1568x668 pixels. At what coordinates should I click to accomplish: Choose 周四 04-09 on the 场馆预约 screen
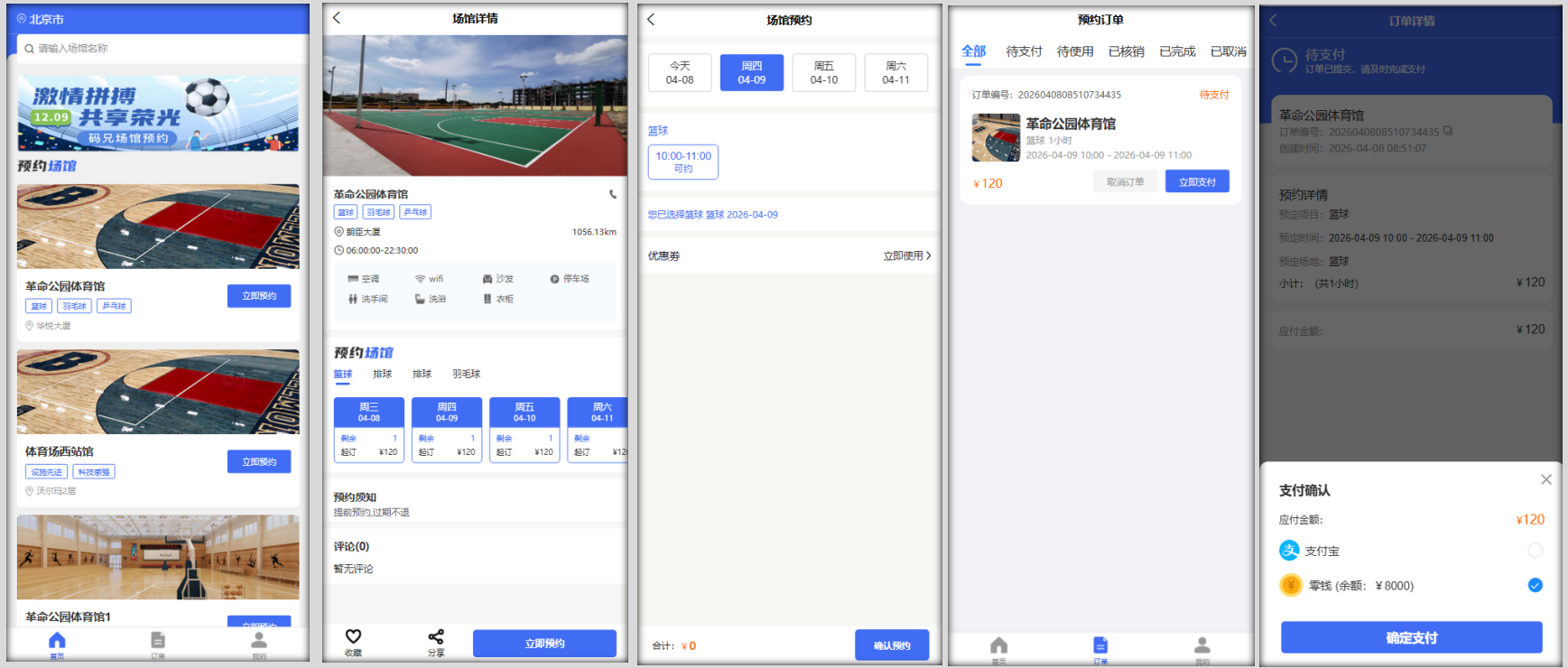click(x=752, y=72)
